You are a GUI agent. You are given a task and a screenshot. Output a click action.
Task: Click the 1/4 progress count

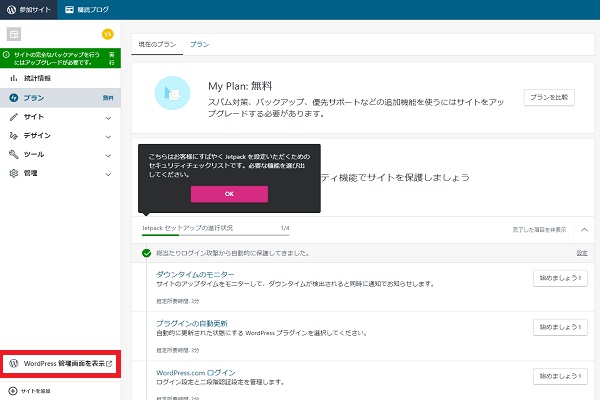pyautogui.click(x=285, y=228)
